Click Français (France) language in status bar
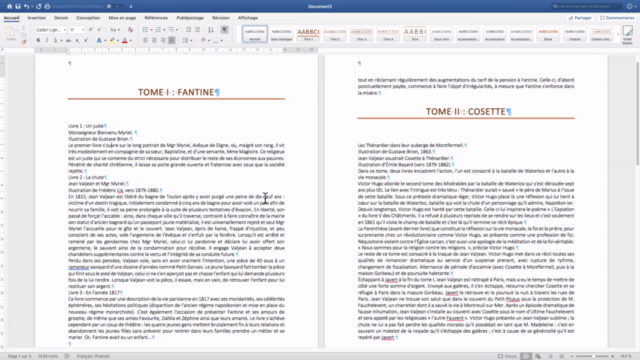 coord(93,356)
